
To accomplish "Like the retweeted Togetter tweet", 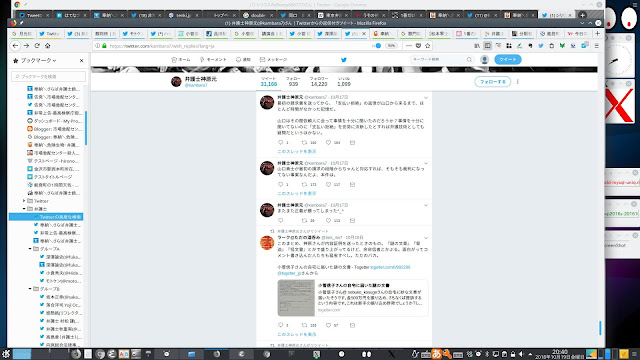I will pos(328,325).
